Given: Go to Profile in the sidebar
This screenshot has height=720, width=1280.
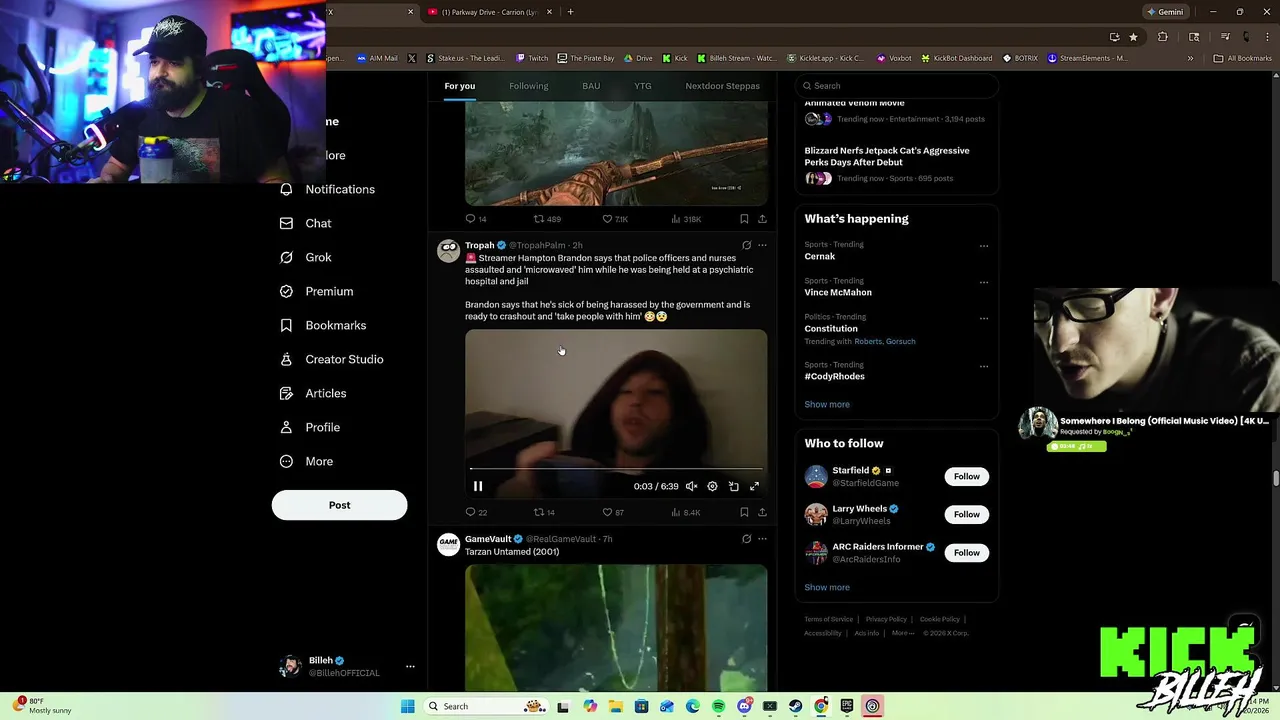Looking at the screenshot, I should coord(310,427).
